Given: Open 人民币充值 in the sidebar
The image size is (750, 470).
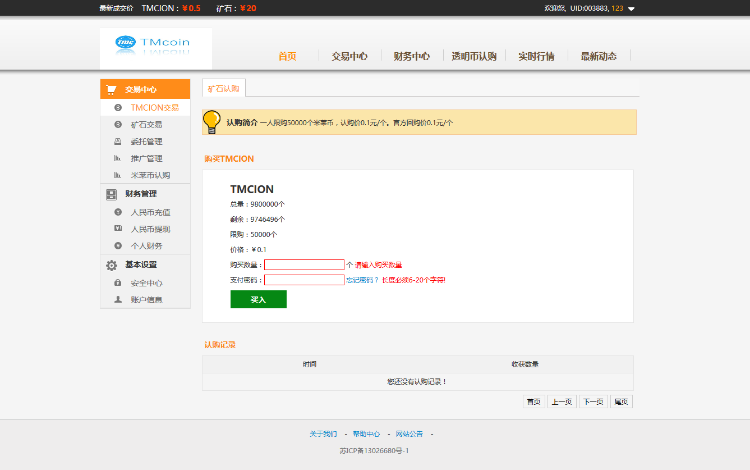Looking at the screenshot, I should (150, 212).
